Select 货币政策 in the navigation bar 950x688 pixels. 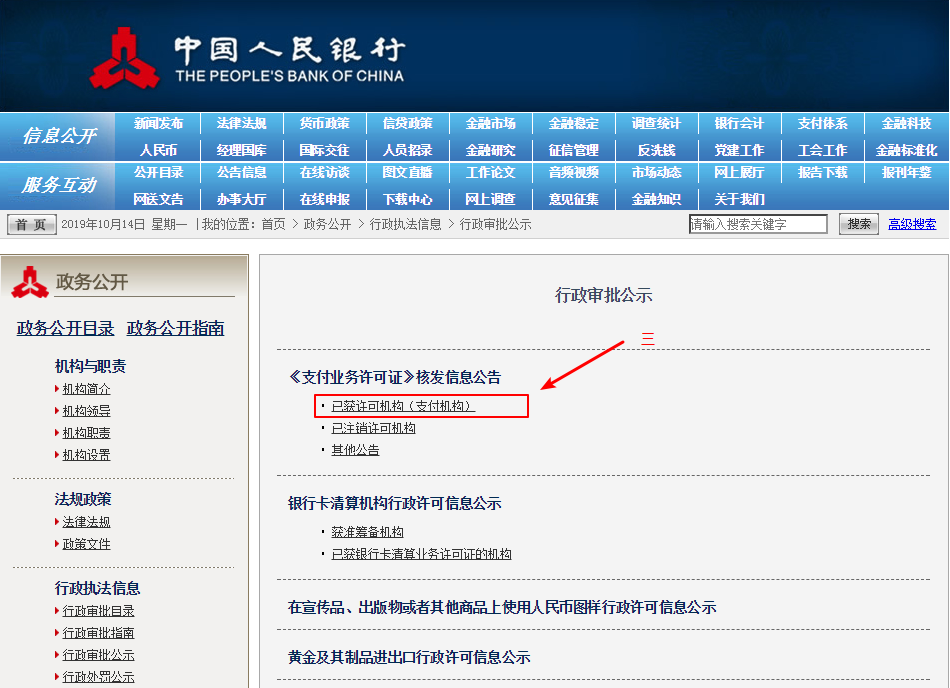(325, 124)
